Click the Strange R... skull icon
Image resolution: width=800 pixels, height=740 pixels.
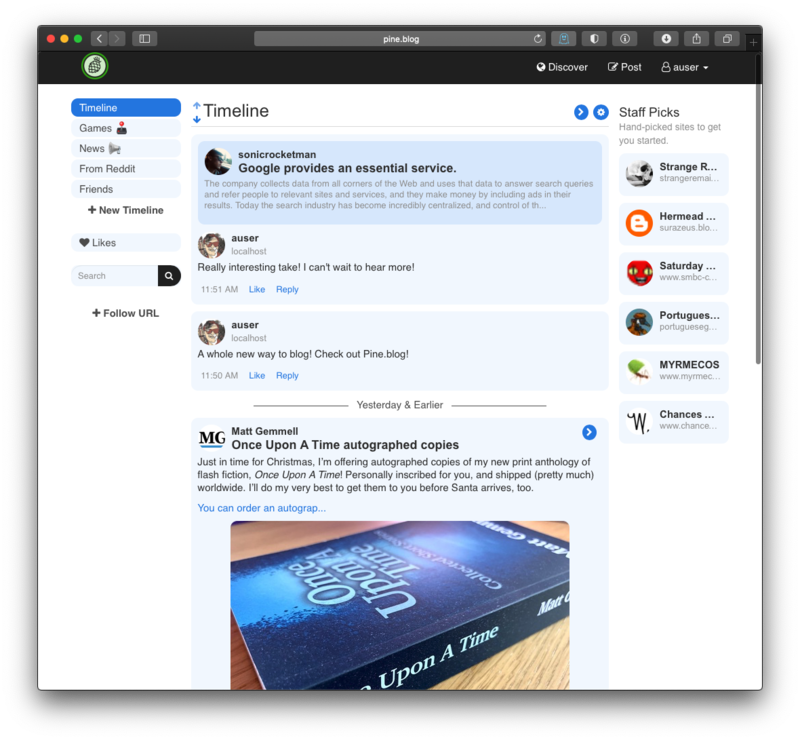(639, 174)
